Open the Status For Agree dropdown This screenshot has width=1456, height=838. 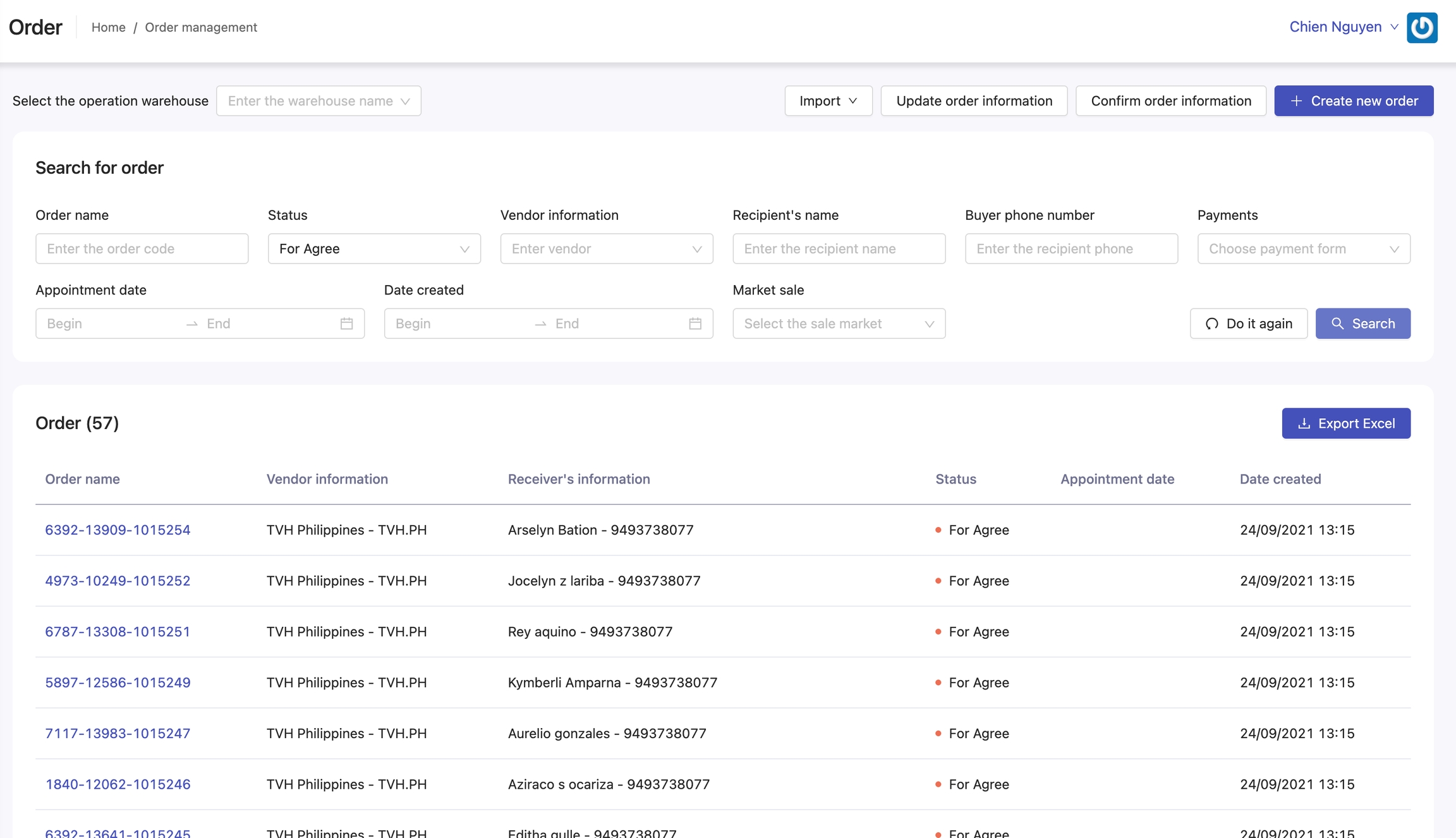point(374,249)
